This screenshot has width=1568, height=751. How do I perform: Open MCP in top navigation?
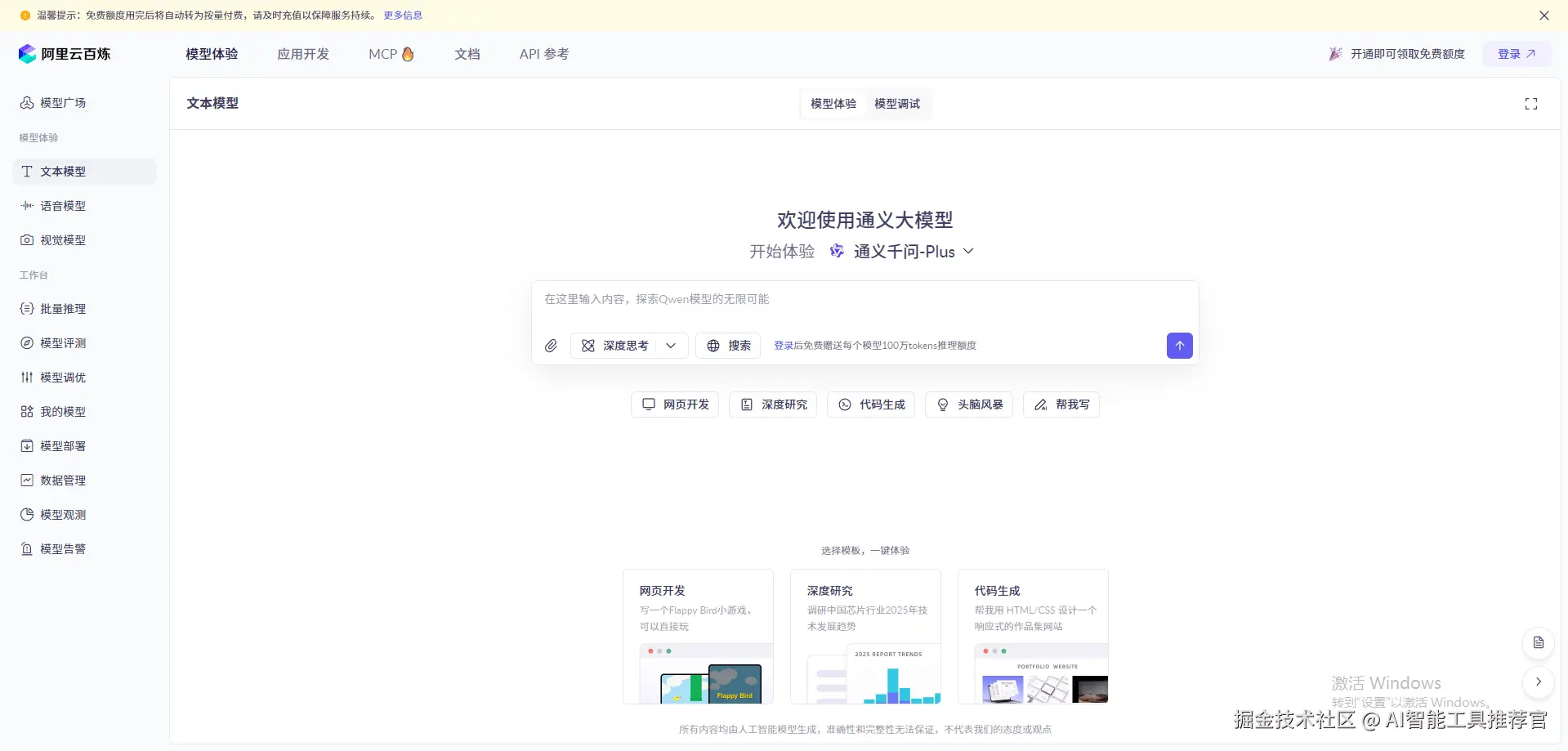391,54
